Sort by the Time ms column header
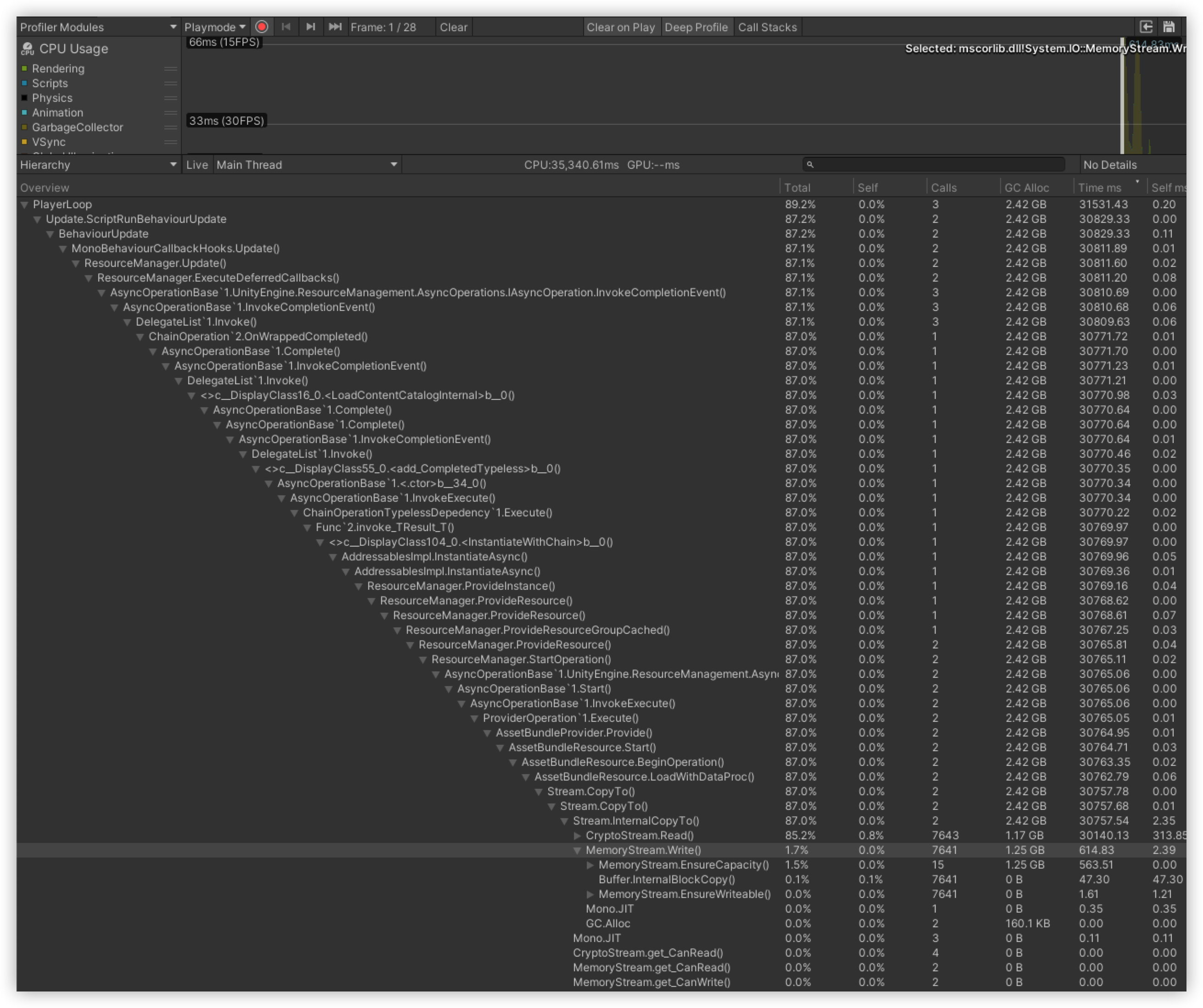Image resolution: width=1203 pixels, height=1008 pixels. (1109, 188)
